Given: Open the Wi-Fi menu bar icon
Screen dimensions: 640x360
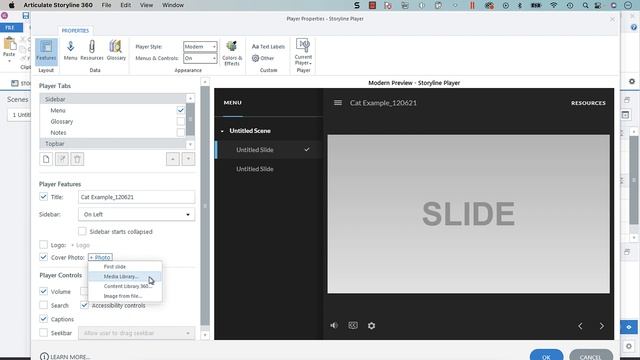Looking at the screenshot, I should point(553,5).
